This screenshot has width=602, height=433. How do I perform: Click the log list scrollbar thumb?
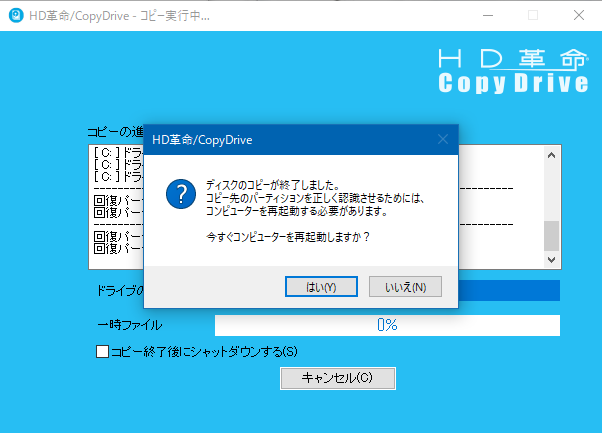pyautogui.click(x=552, y=236)
